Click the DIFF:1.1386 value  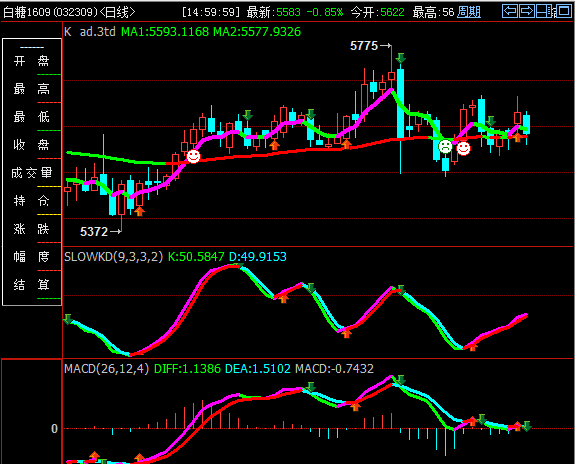[x=187, y=368]
